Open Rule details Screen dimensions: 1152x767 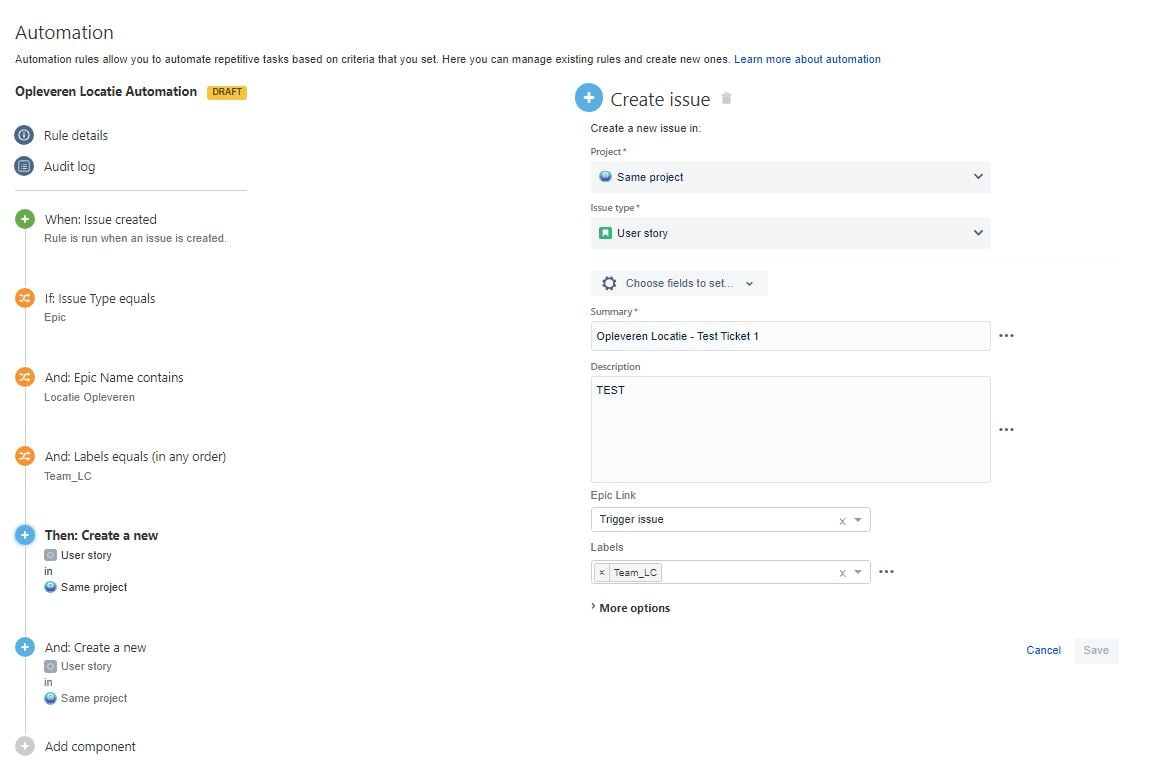(76, 135)
